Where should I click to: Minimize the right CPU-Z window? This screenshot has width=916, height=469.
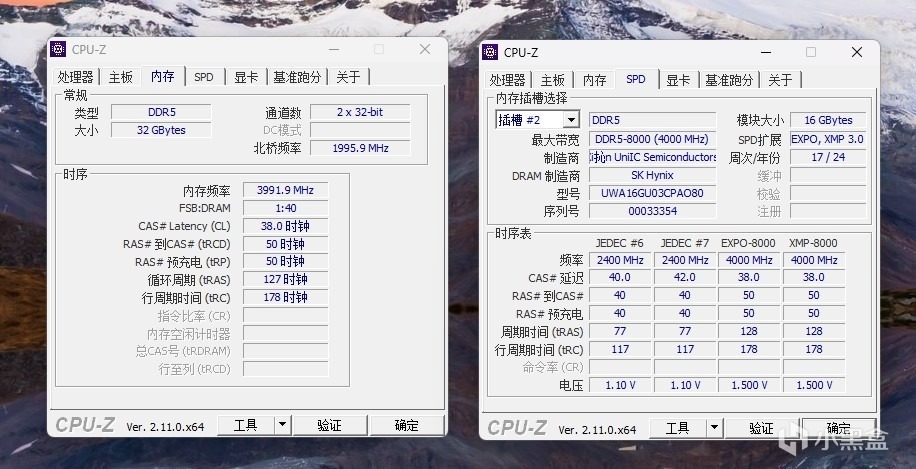[766, 52]
